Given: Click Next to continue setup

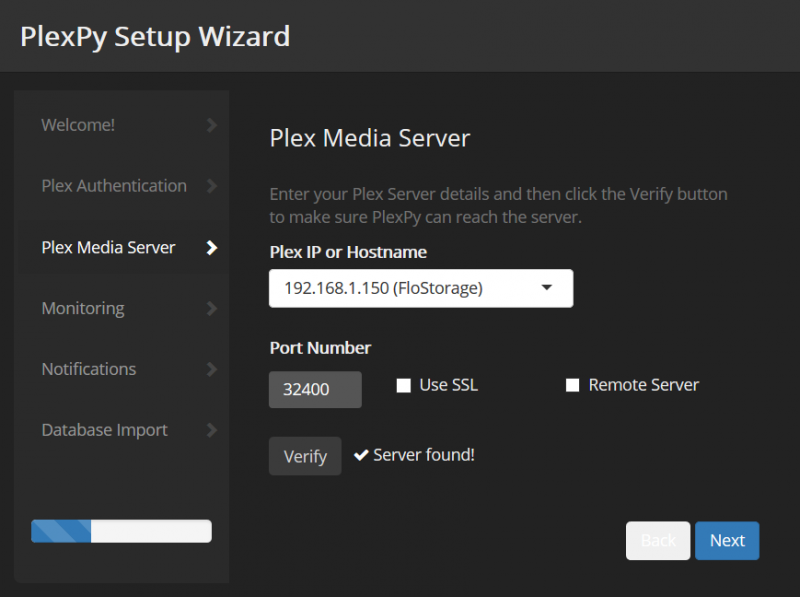Looking at the screenshot, I should (x=727, y=540).
